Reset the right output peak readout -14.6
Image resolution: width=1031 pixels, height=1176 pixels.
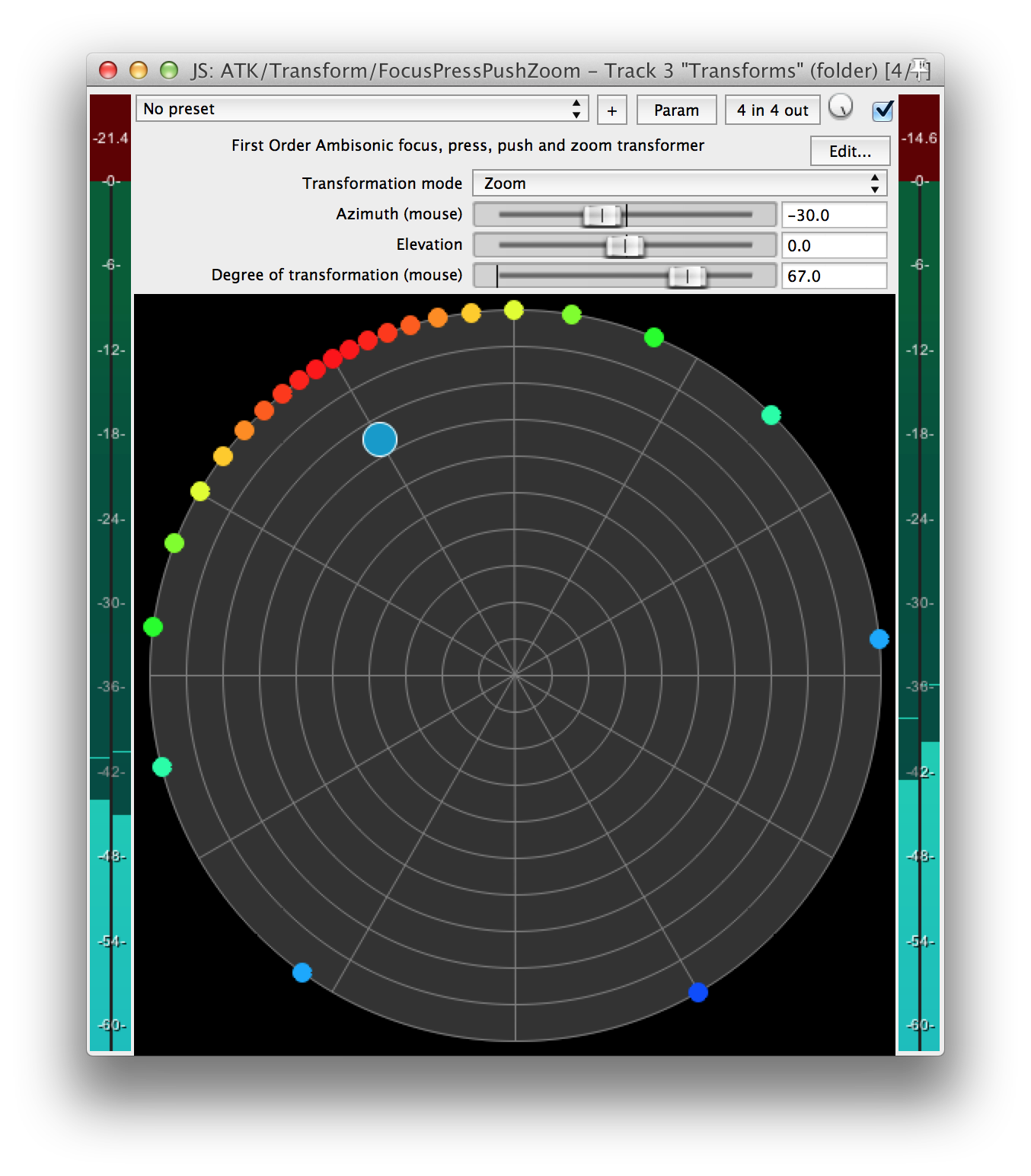[x=919, y=138]
